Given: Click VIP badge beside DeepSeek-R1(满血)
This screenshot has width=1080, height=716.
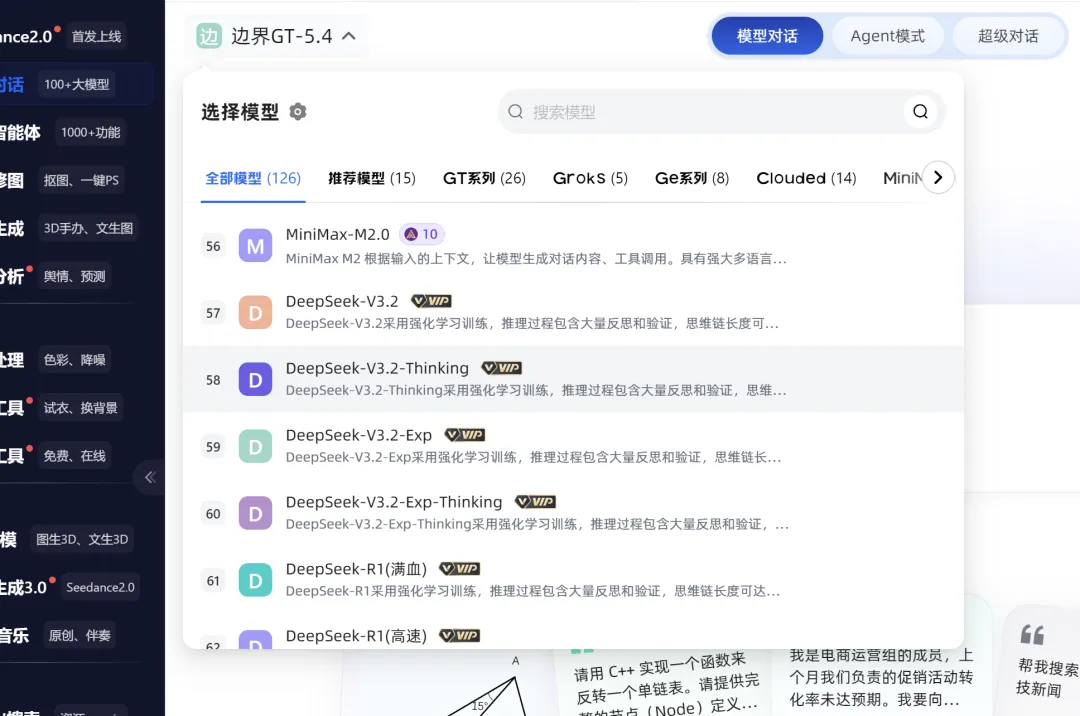Looking at the screenshot, I should [x=459, y=569].
